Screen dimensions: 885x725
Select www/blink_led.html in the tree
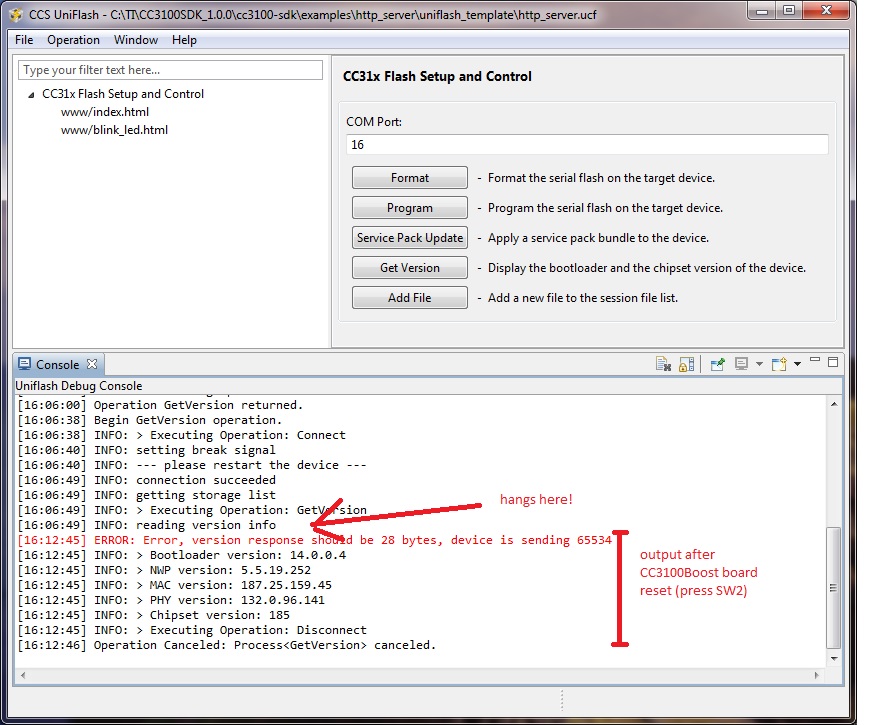pyautogui.click(x=114, y=130)
